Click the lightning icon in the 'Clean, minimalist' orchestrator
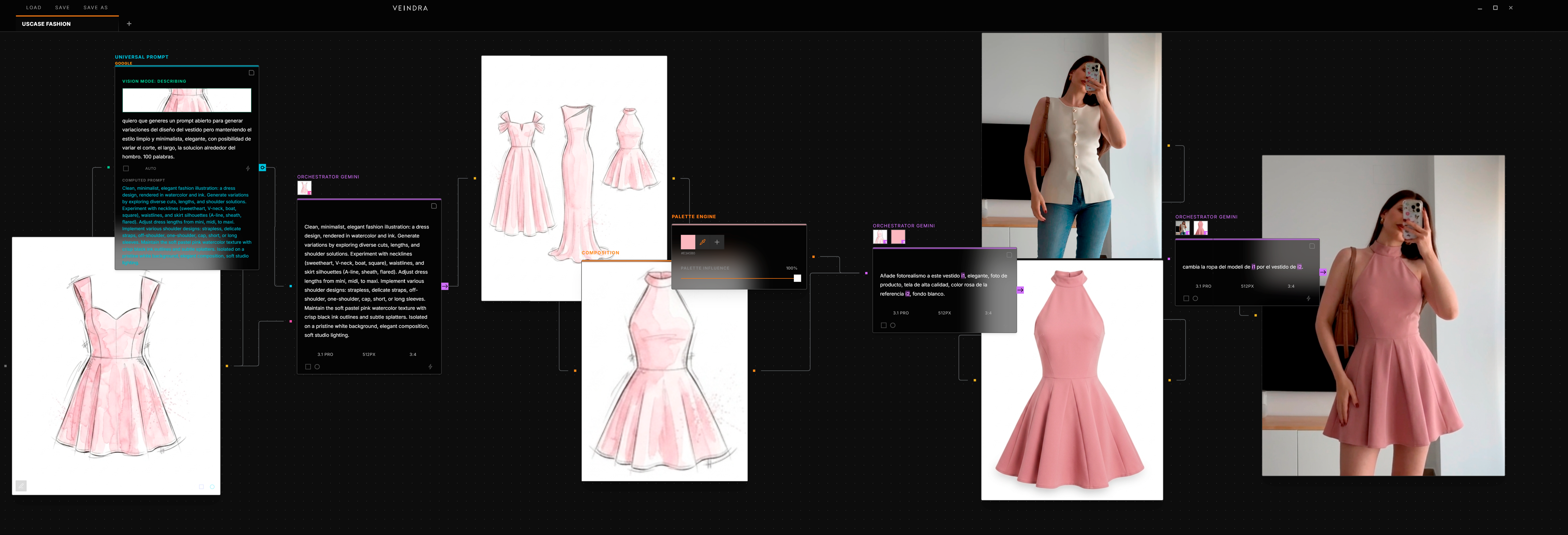The width and height of the screenshot is (1568, 535). pos(430,367)
